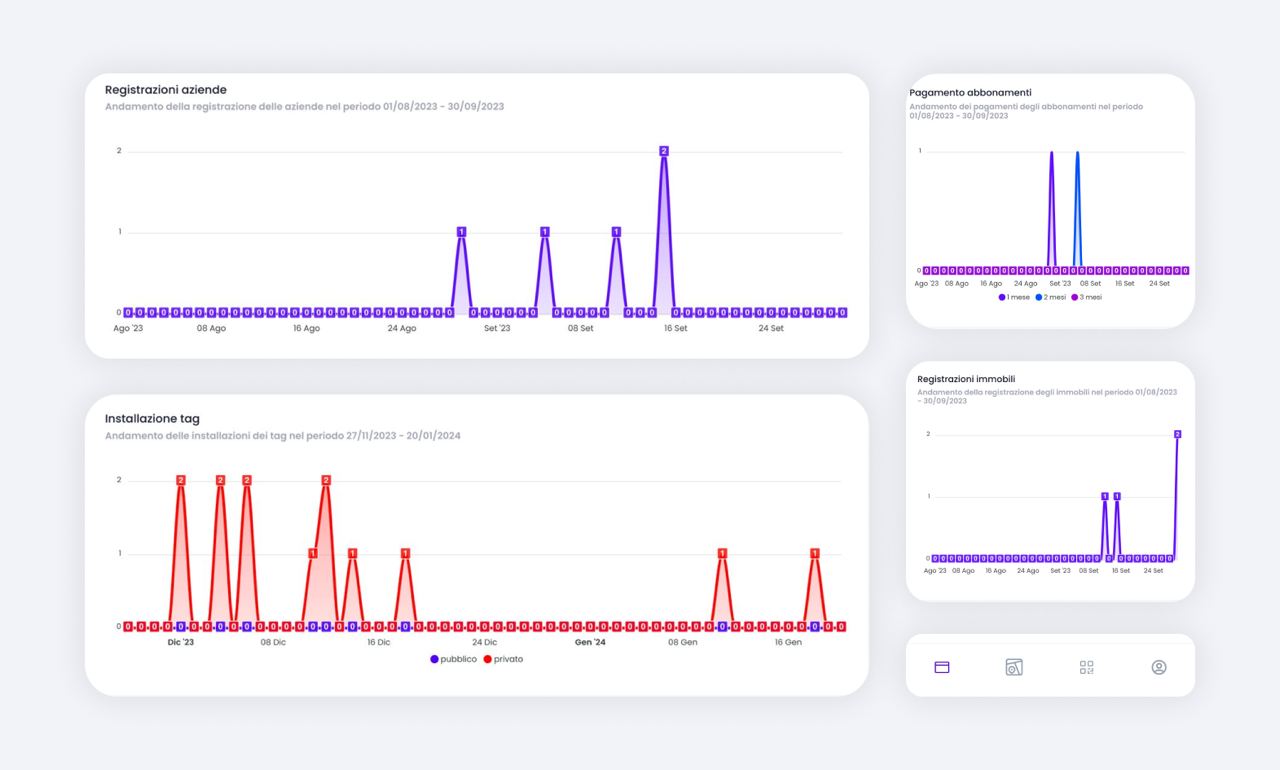Click the 'Installazione tag' chart title
Viewport: 1280px width, 770px height.
coord(152,418)
